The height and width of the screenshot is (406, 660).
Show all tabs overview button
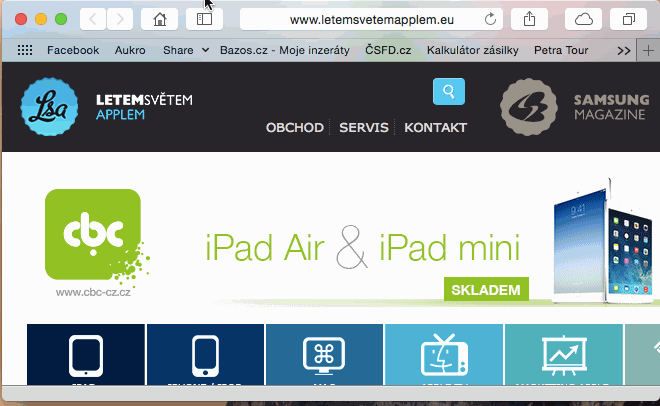pos(628,19)
